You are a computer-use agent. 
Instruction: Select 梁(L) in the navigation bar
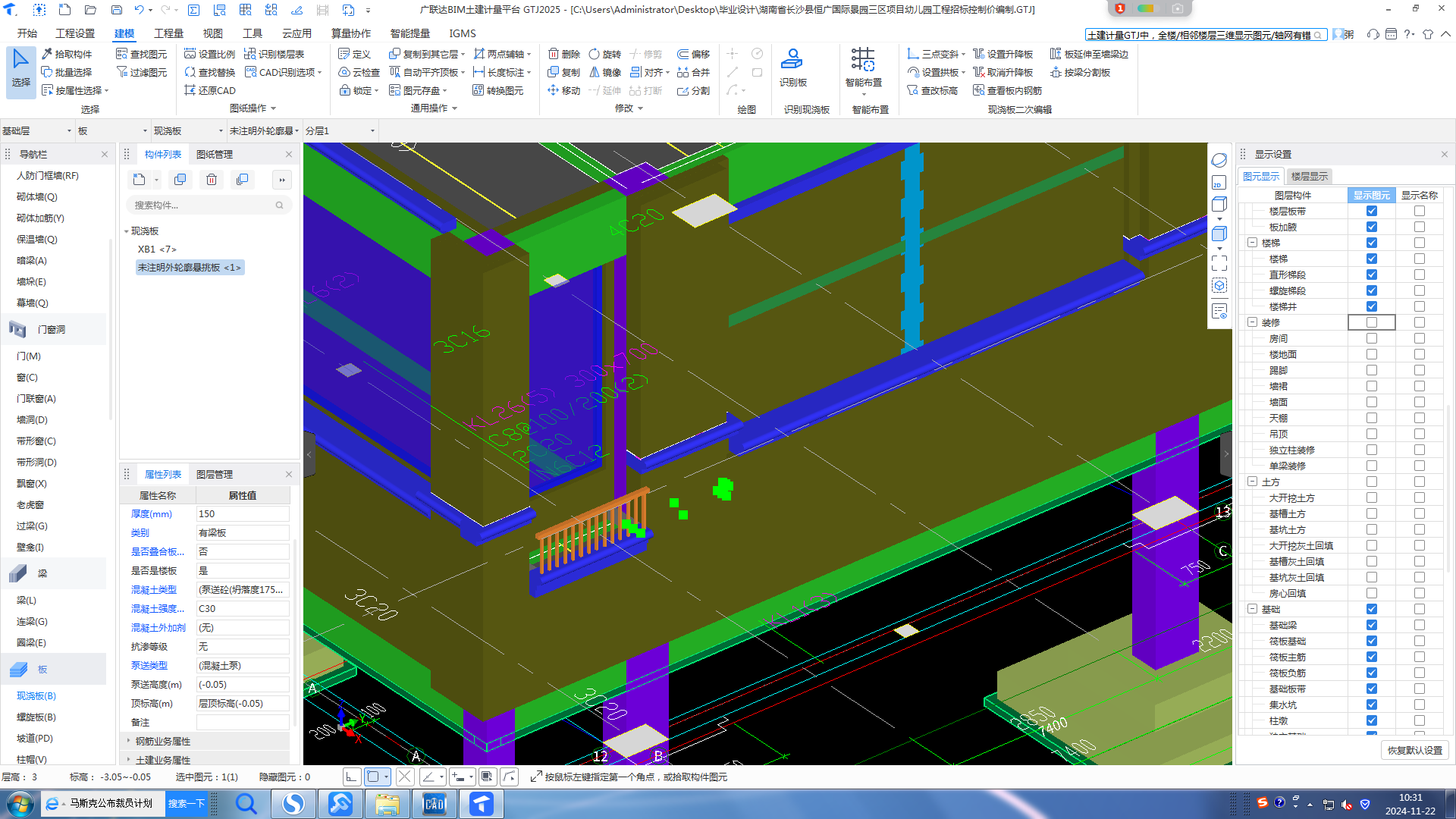click(x=27, y=600)
